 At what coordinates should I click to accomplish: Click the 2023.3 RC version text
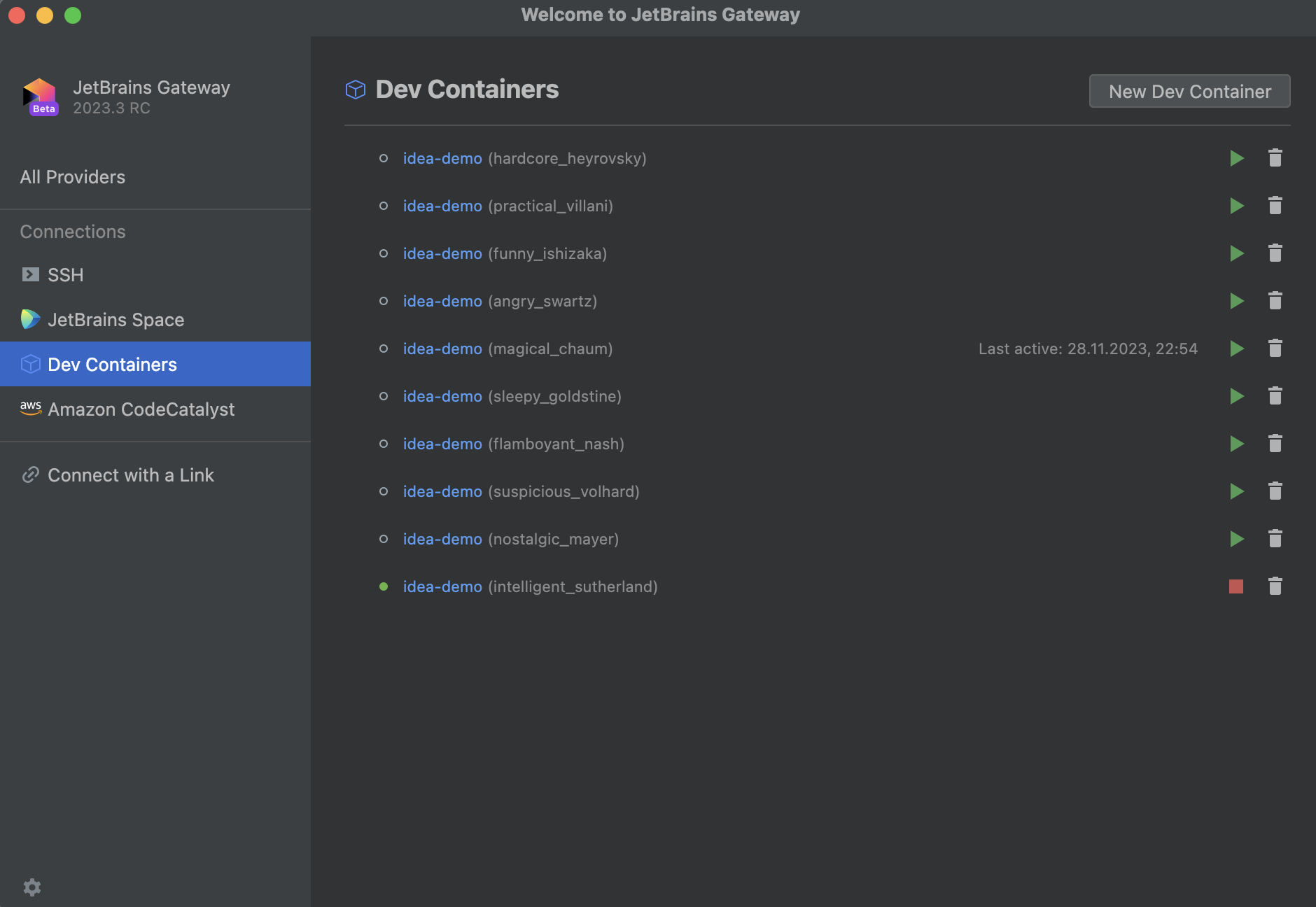(112, 108)
